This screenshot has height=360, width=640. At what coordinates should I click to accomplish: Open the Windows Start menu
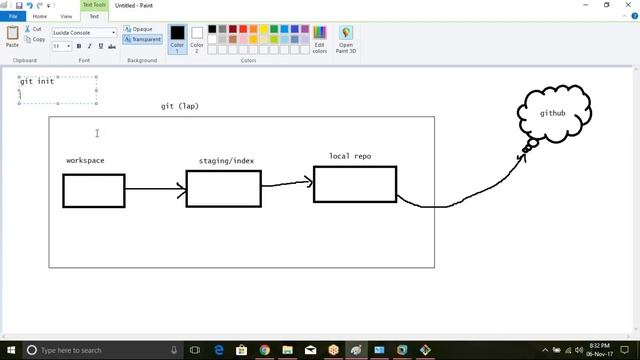(x=11, y=350)
